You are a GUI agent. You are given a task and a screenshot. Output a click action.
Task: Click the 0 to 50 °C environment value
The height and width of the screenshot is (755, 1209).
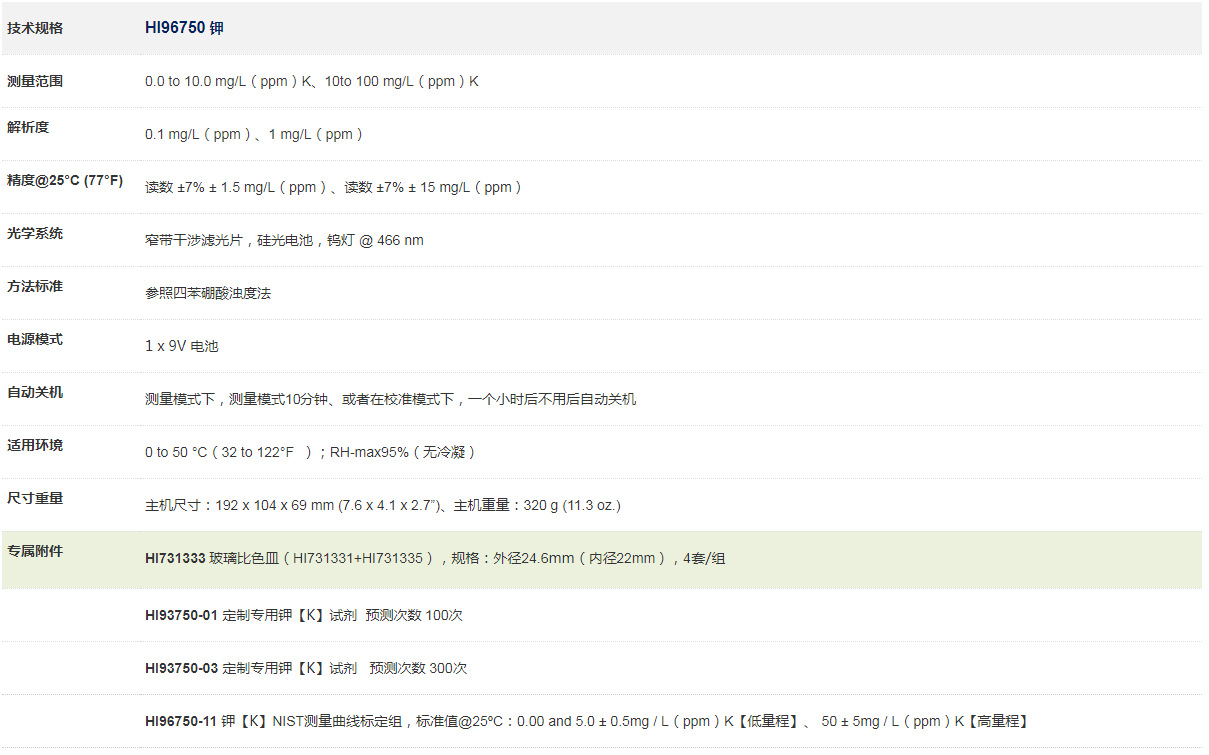pos(311,452)
